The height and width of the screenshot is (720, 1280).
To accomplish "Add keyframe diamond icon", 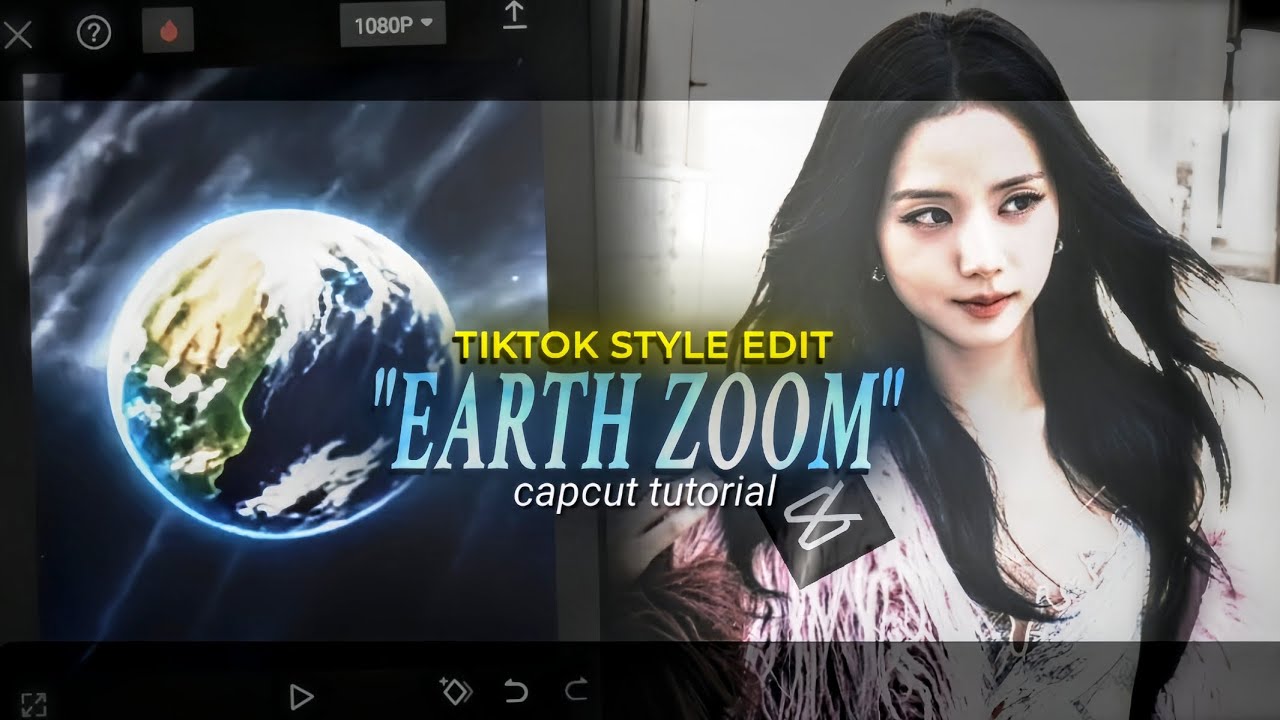I will pyautogui.click(x=455, y=690).
